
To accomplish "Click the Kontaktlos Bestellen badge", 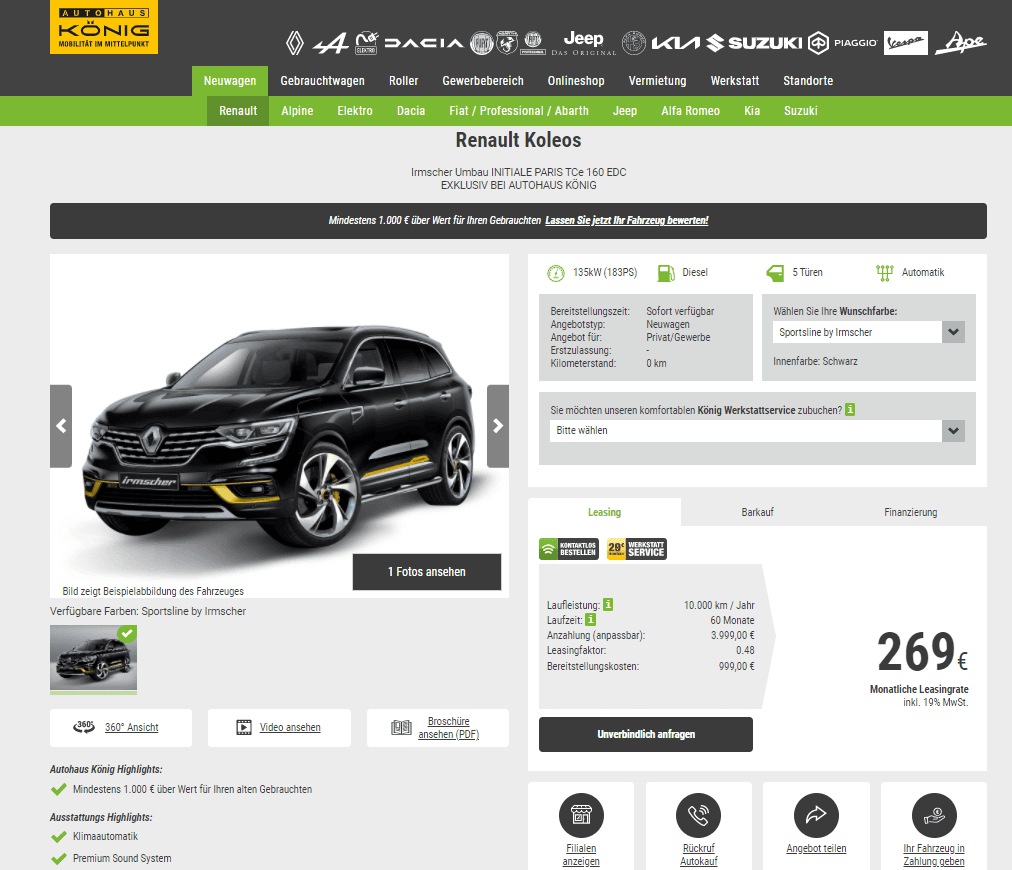I will tap(569, 549).
